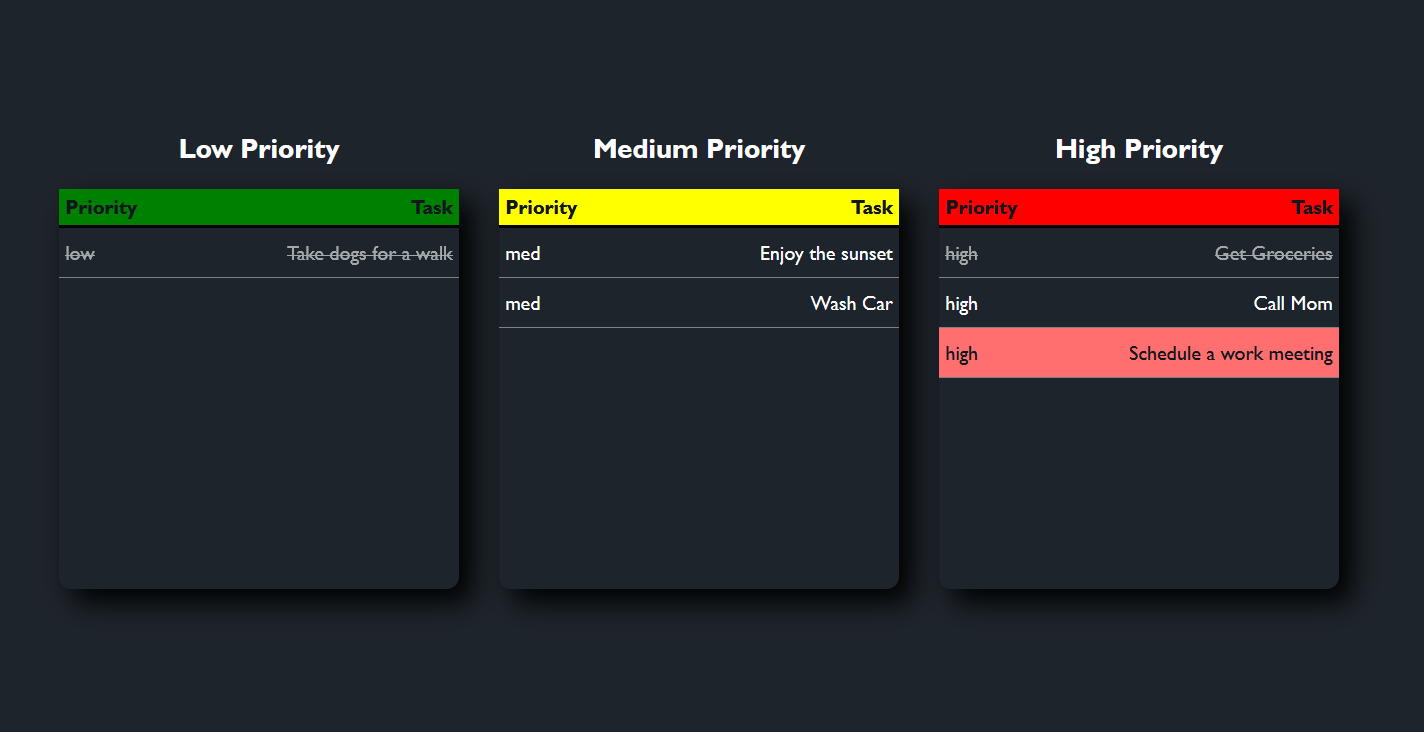Select the High Priority board title
Image resolution: width=1424 pixels, height=732 pixels.
[1139, 148]
